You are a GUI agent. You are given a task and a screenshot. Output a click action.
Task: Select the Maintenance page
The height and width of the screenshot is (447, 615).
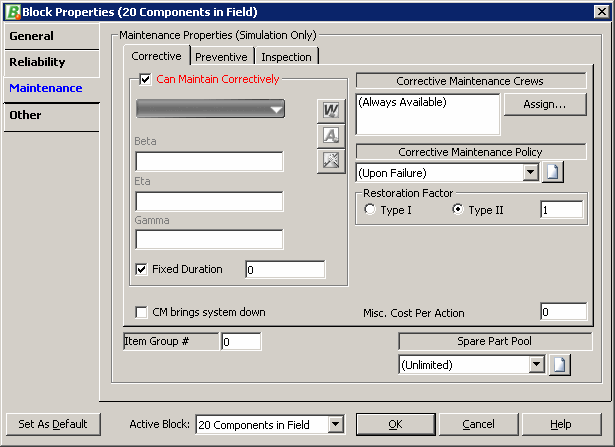coord(52,88)
